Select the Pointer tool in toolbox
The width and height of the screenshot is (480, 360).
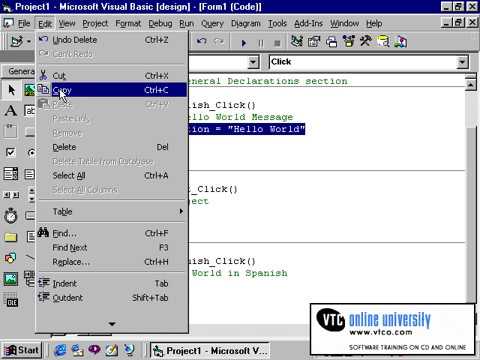point(11,90)
